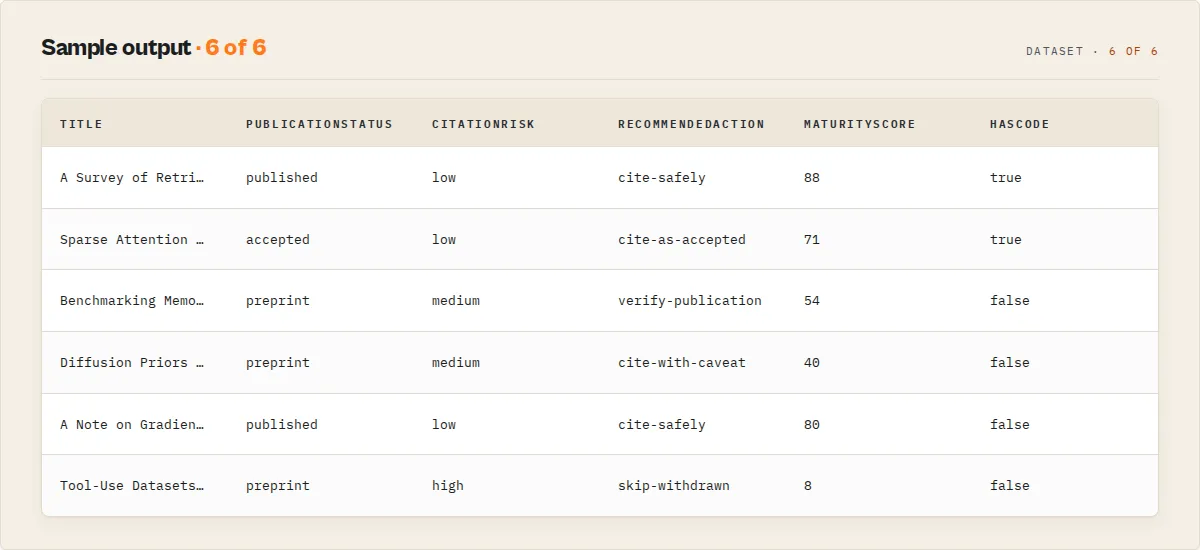
Task: Click the 'DATASET · 6 OF 6' label
Action: (1092, 51)
